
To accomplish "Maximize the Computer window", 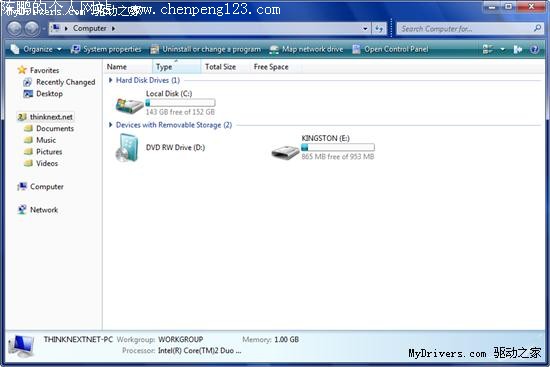I will point(508,6).
